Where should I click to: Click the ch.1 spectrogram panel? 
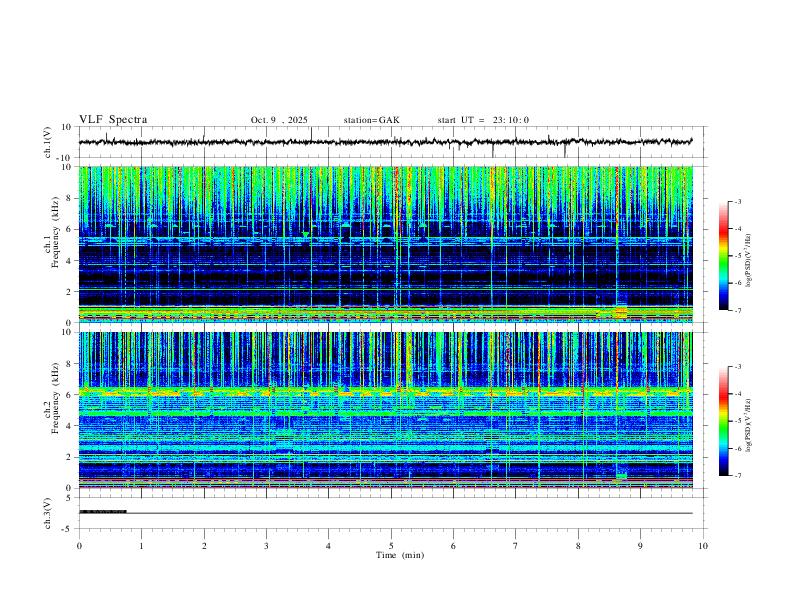click(x=385, y=244)
